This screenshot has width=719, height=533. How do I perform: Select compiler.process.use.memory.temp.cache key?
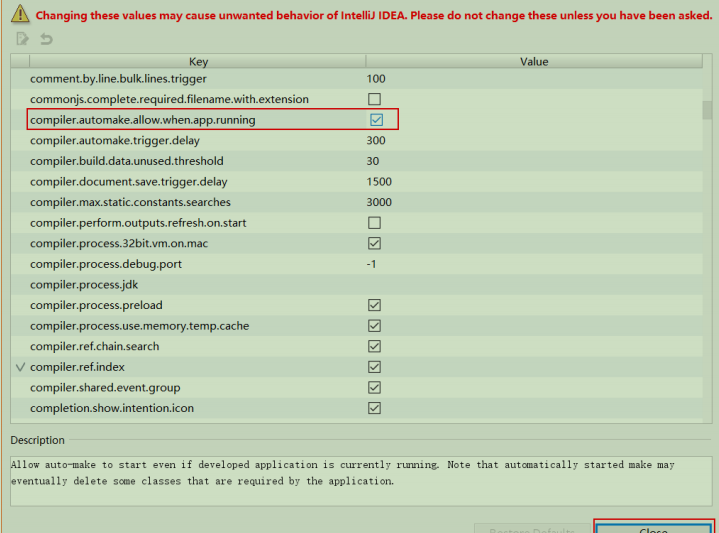[x=139, y=326]
